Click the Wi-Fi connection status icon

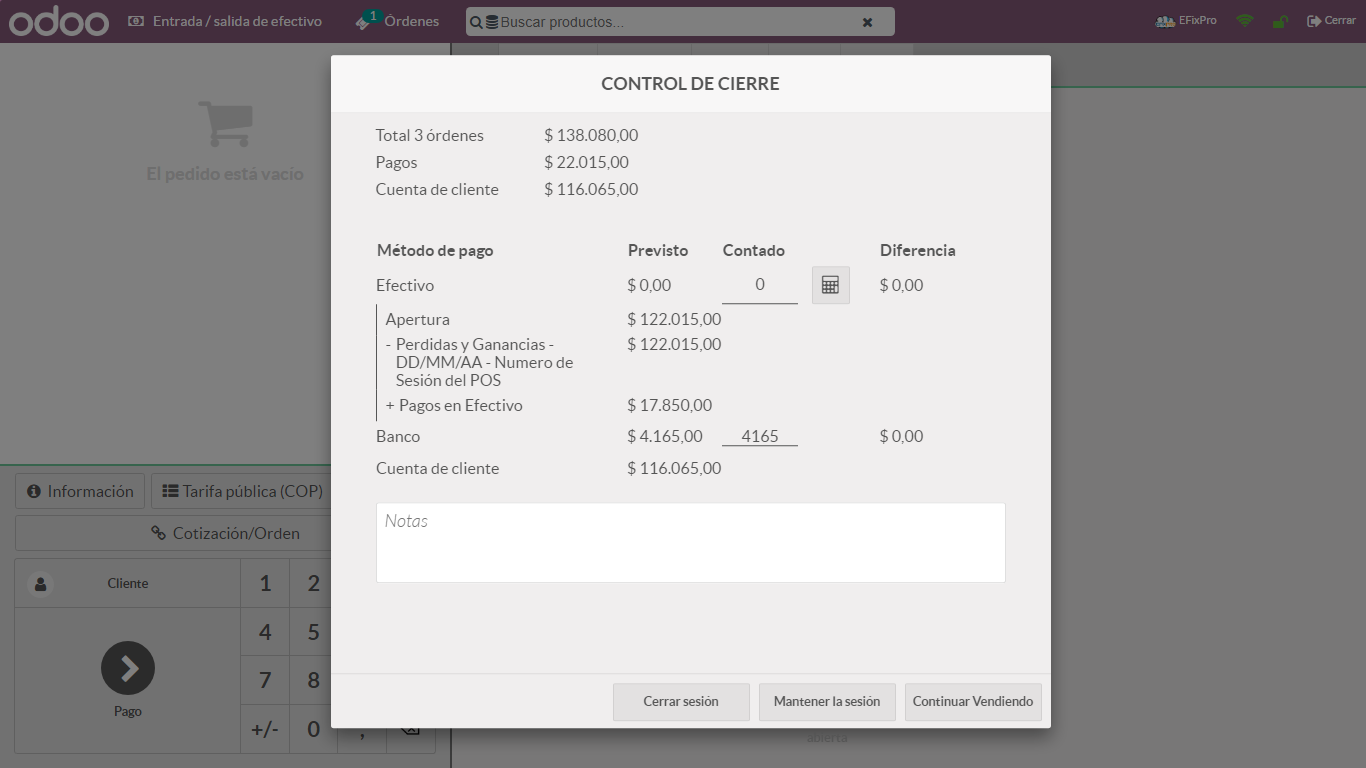click(x=1244, y=21)
